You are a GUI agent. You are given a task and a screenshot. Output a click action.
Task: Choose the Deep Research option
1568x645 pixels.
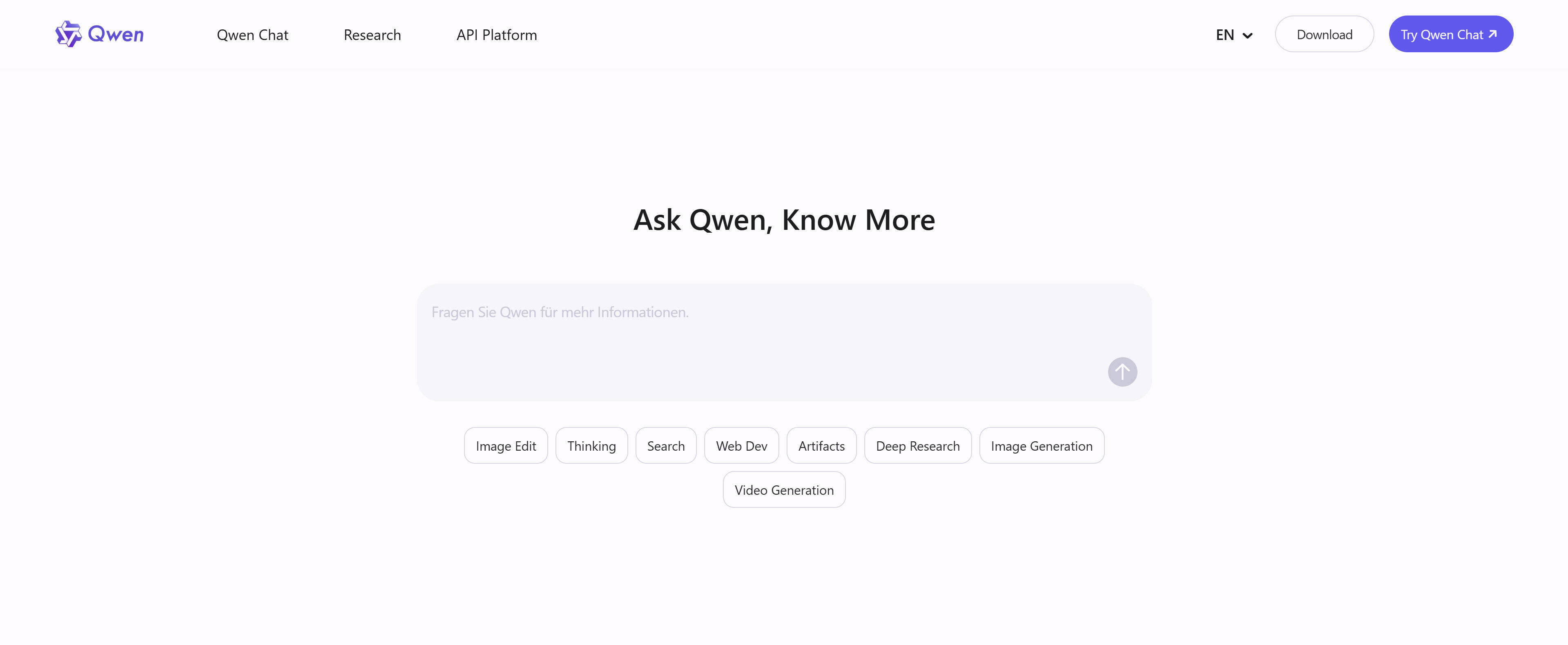[918, 445]
